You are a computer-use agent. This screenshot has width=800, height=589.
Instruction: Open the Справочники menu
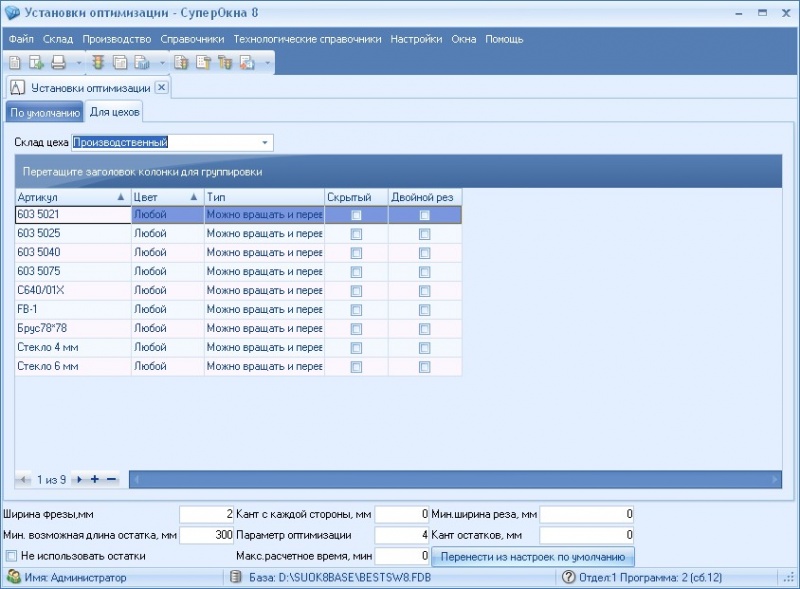point(192,39)
